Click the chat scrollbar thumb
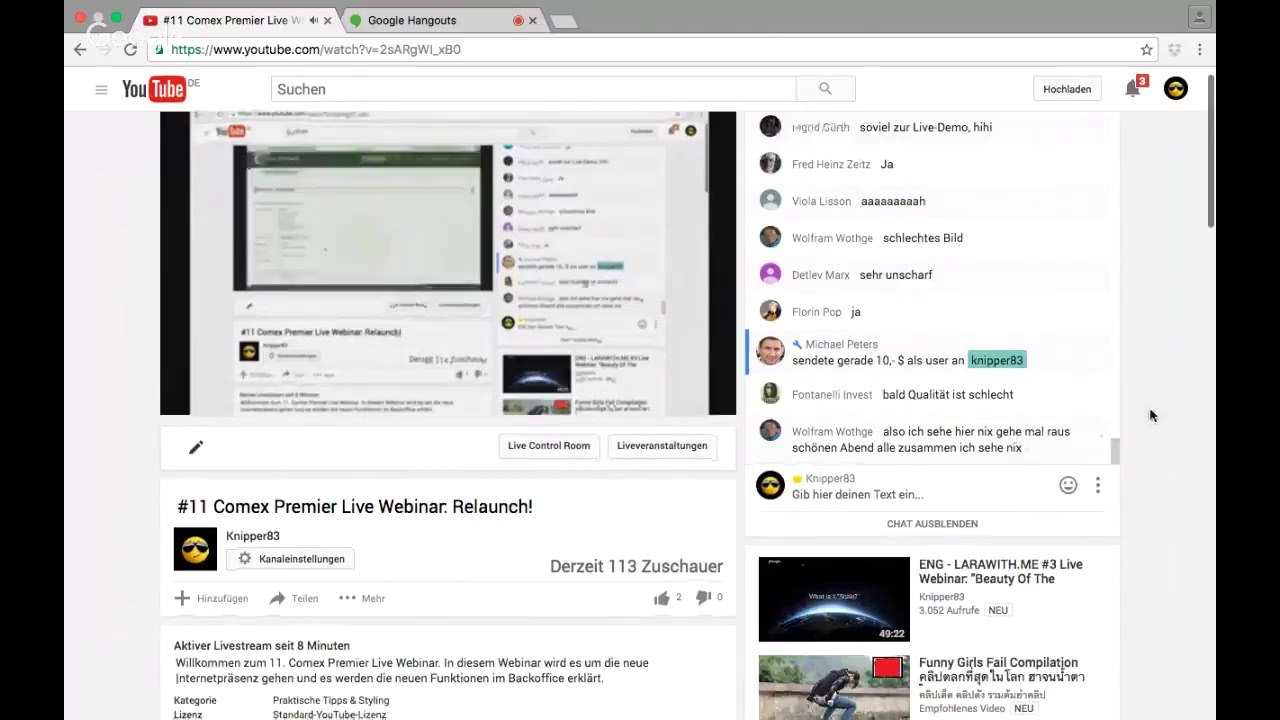Viewport: 1280px width, 720px height. (1115, 451)
